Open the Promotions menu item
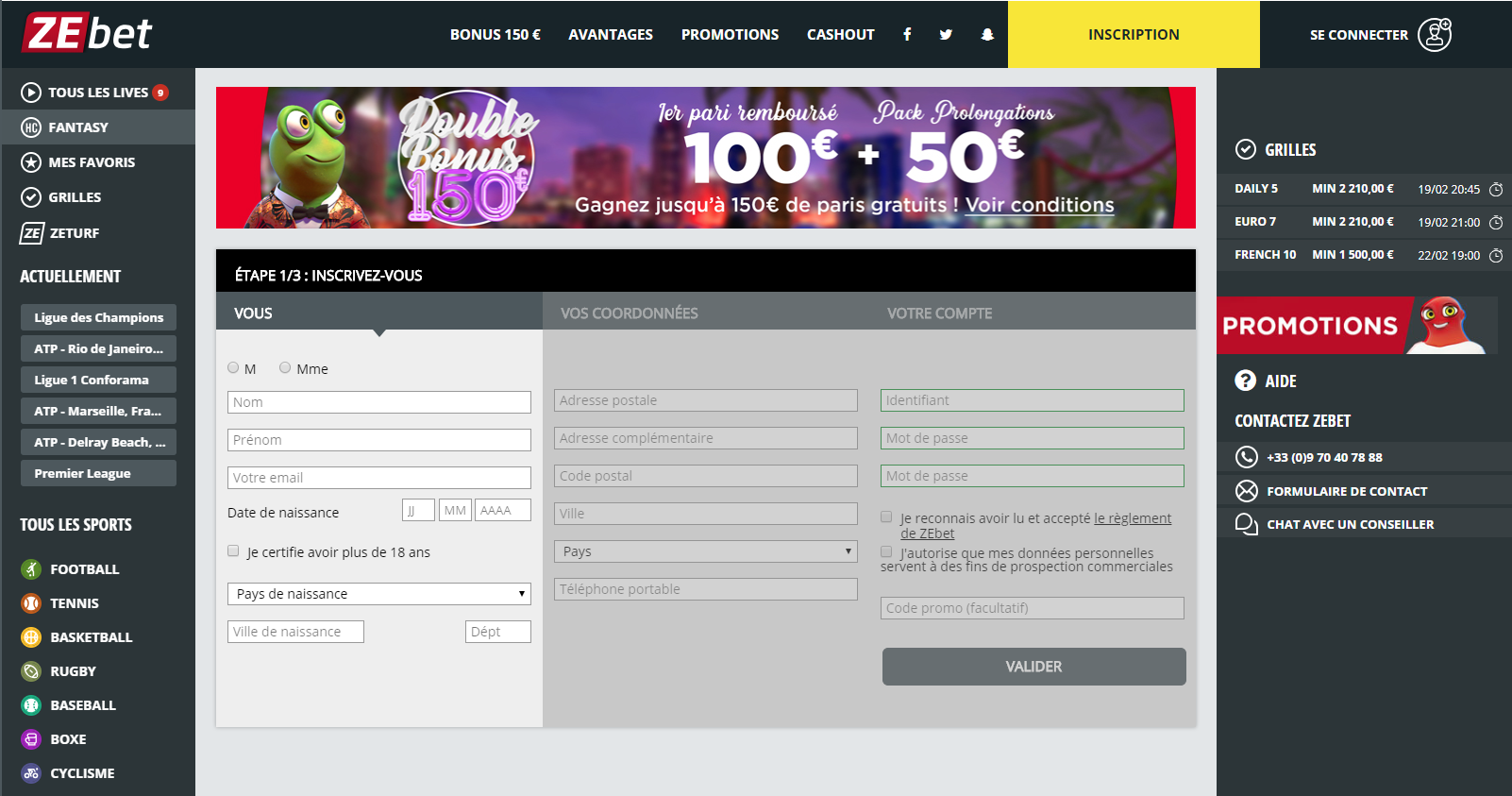 point(730,35)
